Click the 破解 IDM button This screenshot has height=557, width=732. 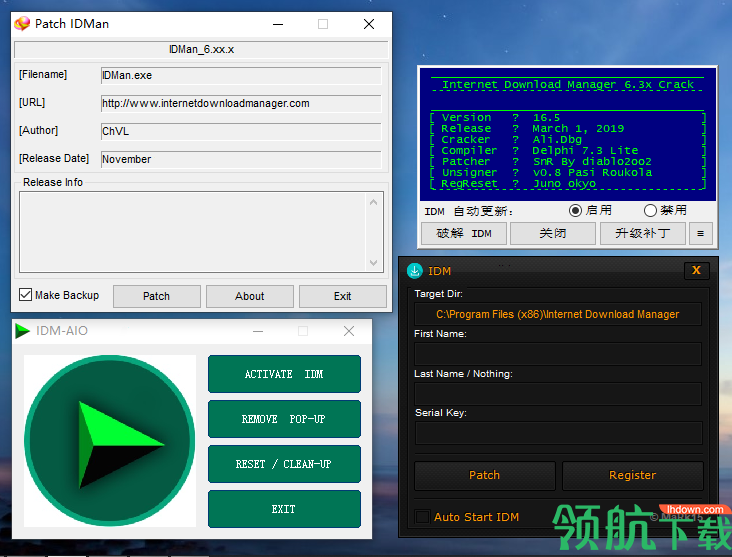click(464, 233)
